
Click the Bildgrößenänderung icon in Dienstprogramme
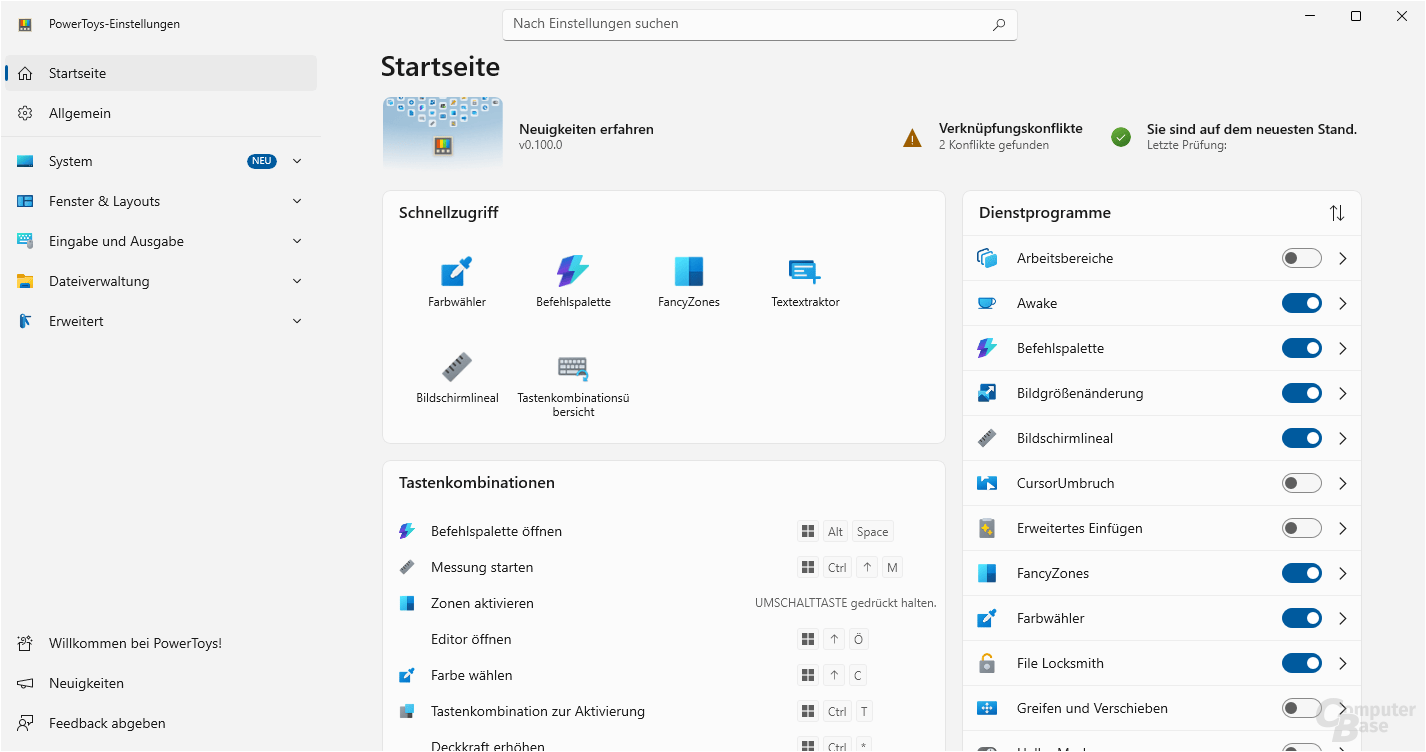pos(987,393)
